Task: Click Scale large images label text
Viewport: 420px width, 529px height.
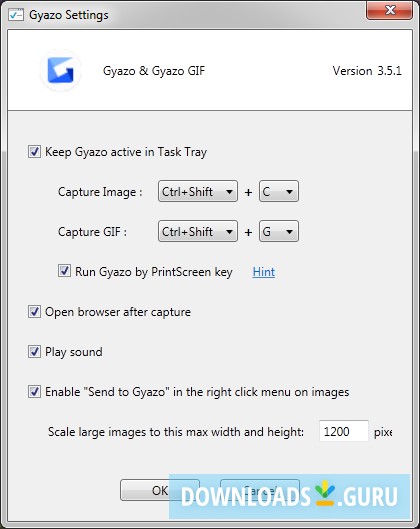Action: 176,432
